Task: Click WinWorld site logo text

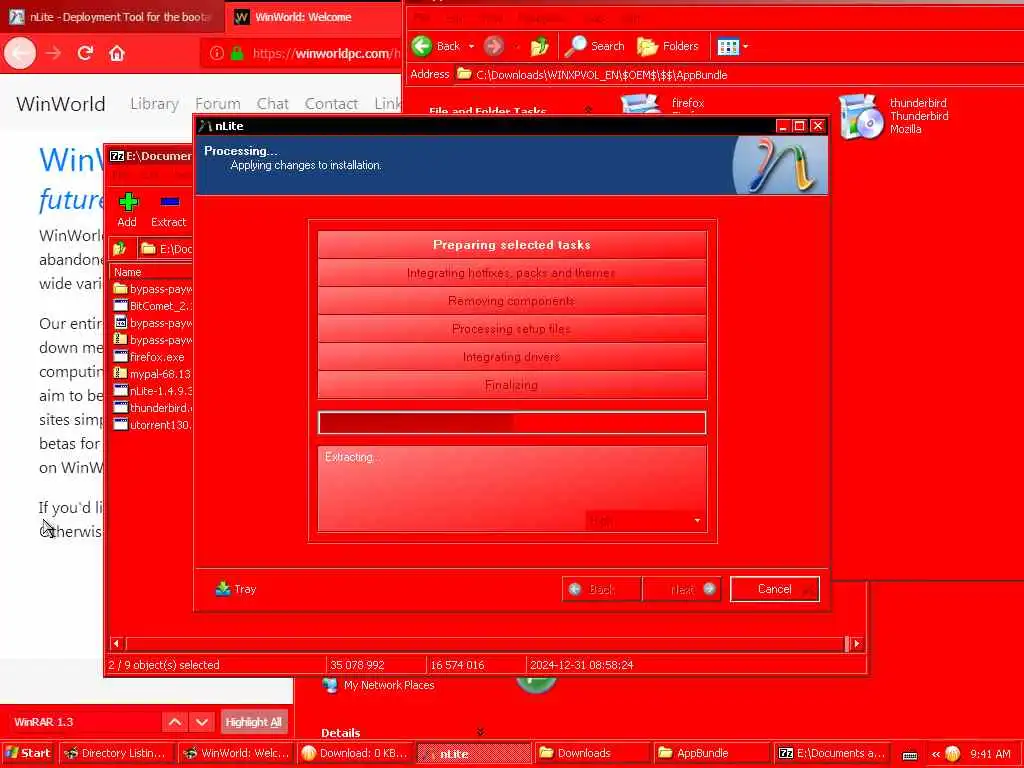Action: [x=61, y=104]
